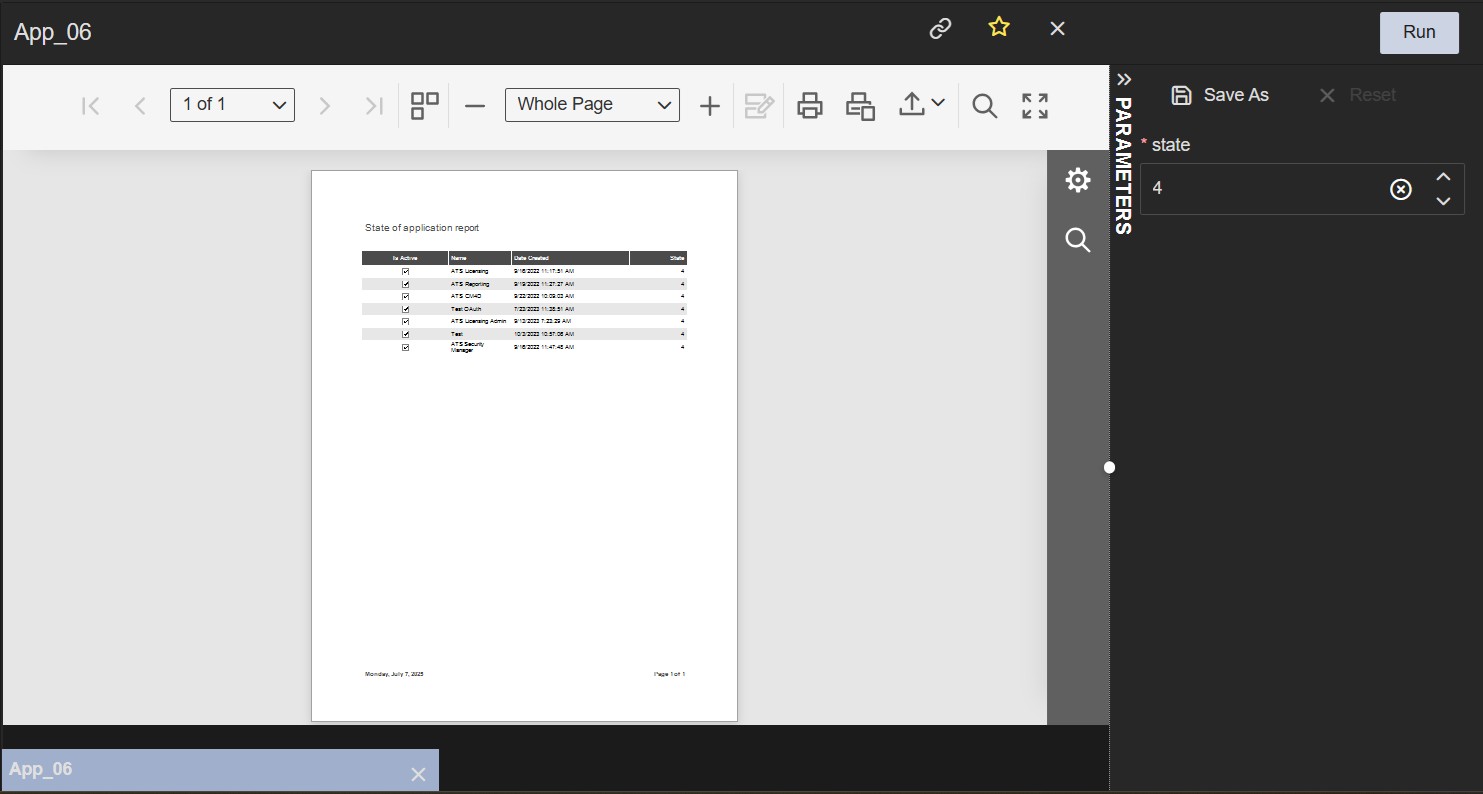Click the zoom in plus button
This screenshot has height=794, width=1483.
pyautogui.click(x=709, y=106)
